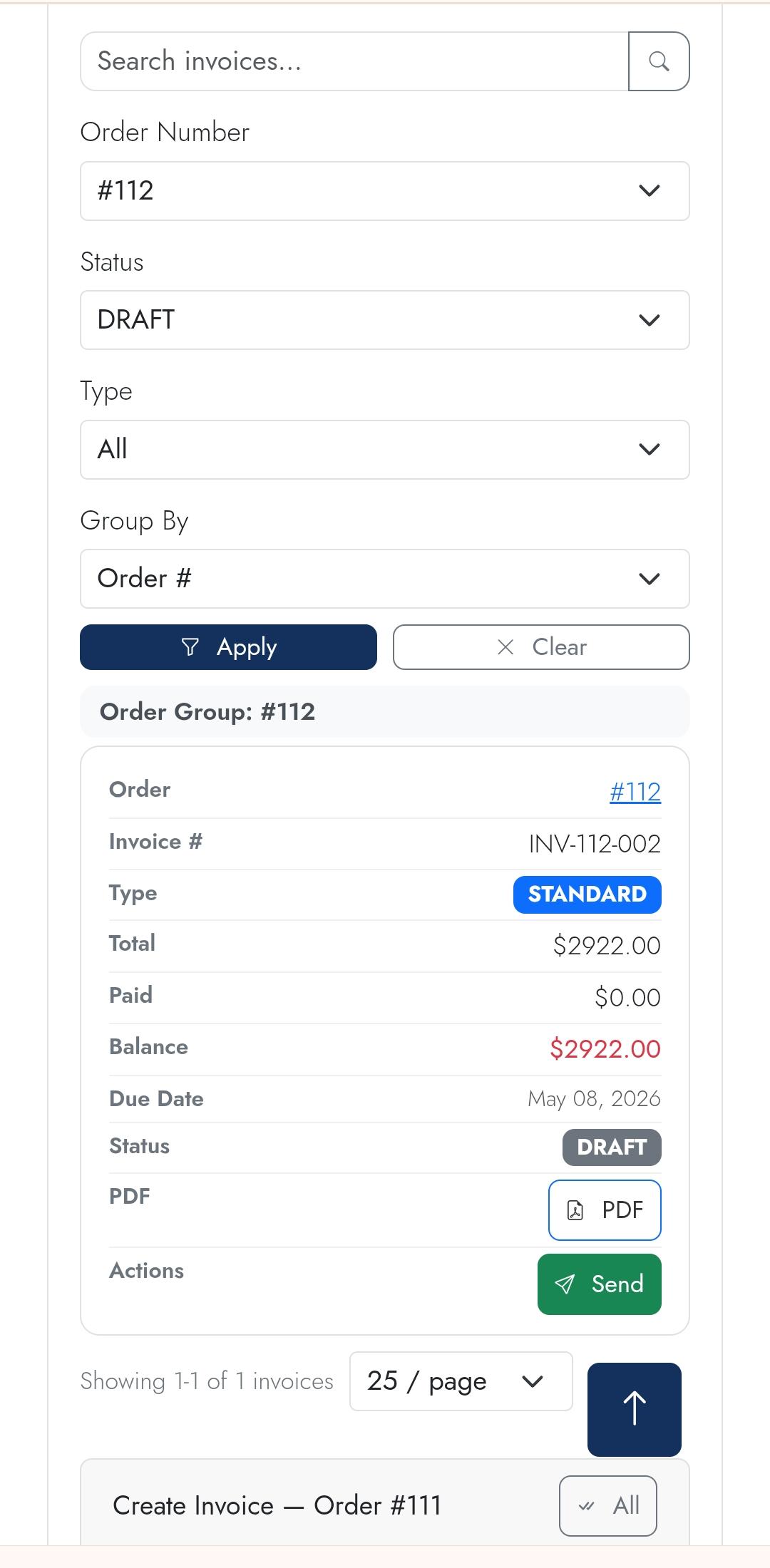The height and width of the screenshot is (1568, 770).
Task: Apply the invoice filters
Action: click(x=228, y=646)
